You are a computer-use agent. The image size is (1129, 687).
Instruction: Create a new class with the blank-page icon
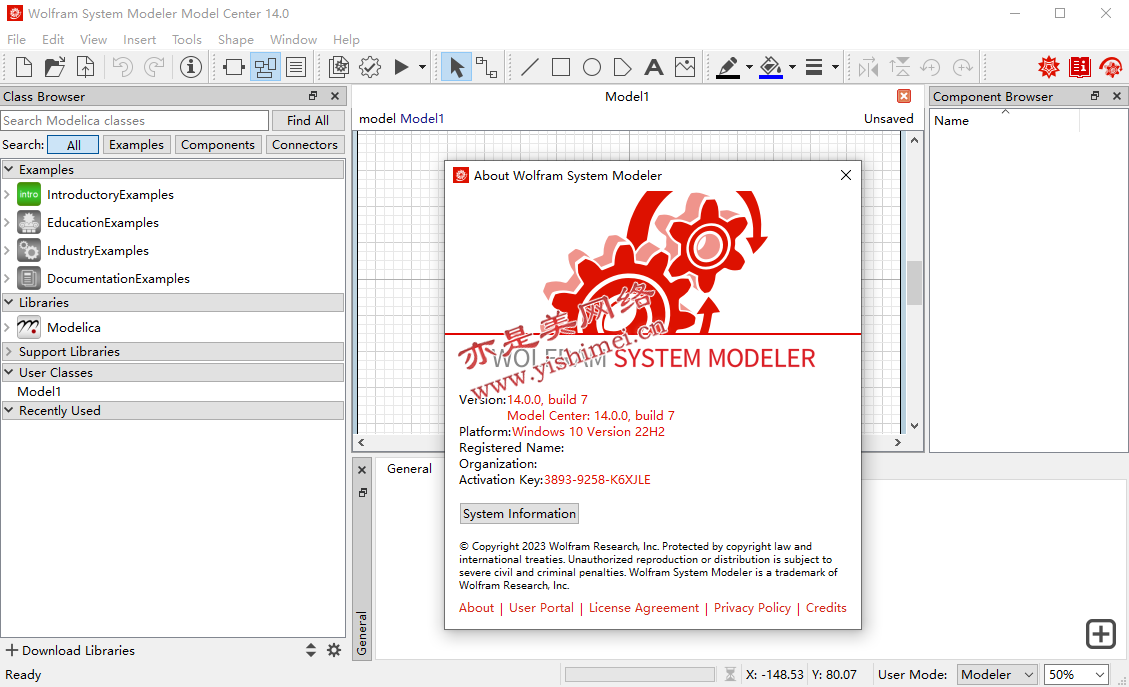[24, 67]
